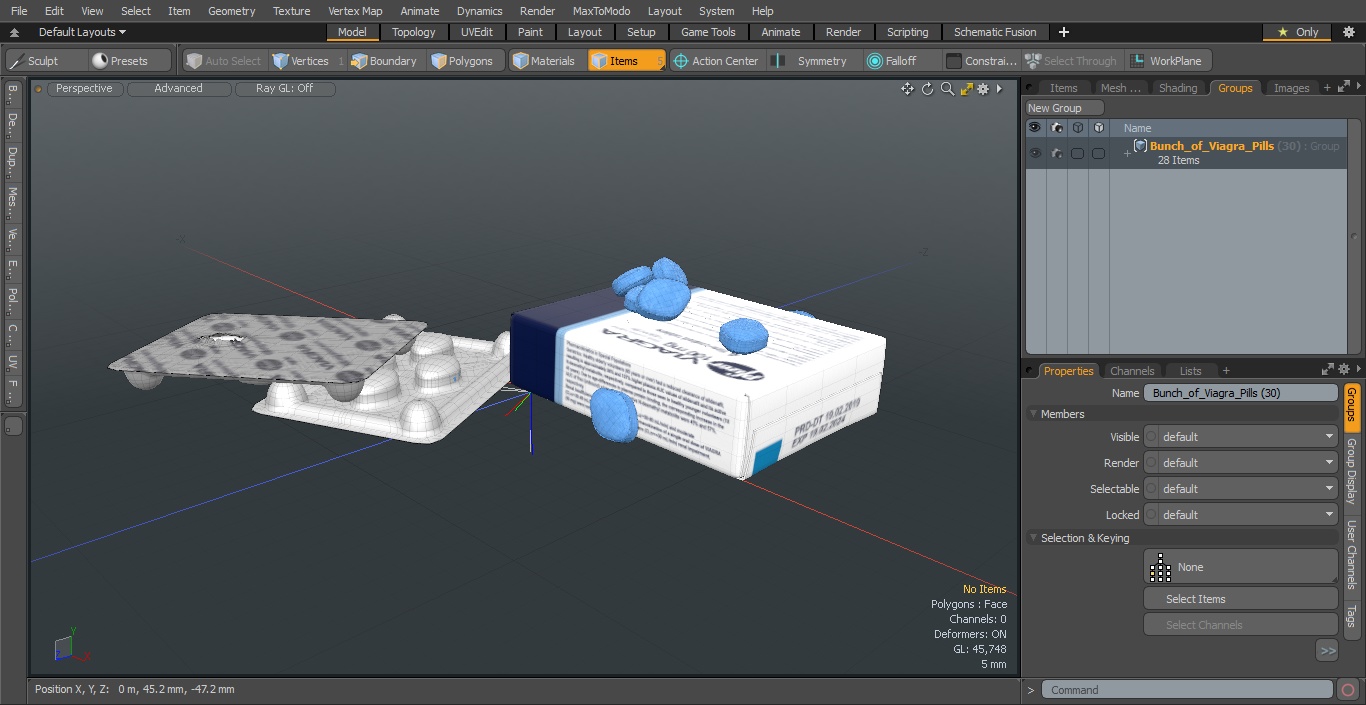The width and height of the screenshot is (1366, 705).
Task: Collapse Selection & Keying section
Action: (x=1033, y=538)
